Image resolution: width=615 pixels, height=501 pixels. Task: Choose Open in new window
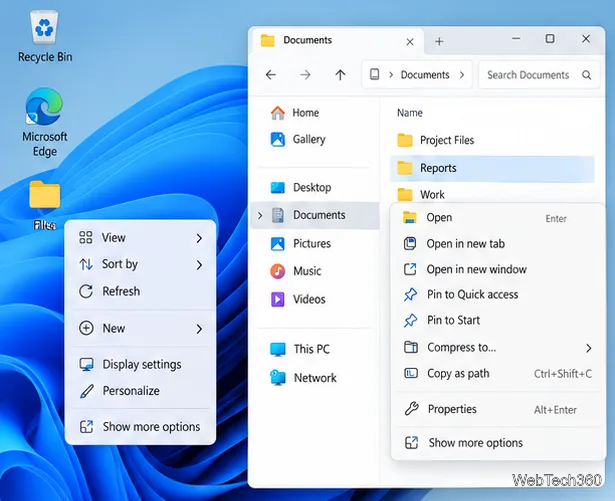[x=498, y=270]
